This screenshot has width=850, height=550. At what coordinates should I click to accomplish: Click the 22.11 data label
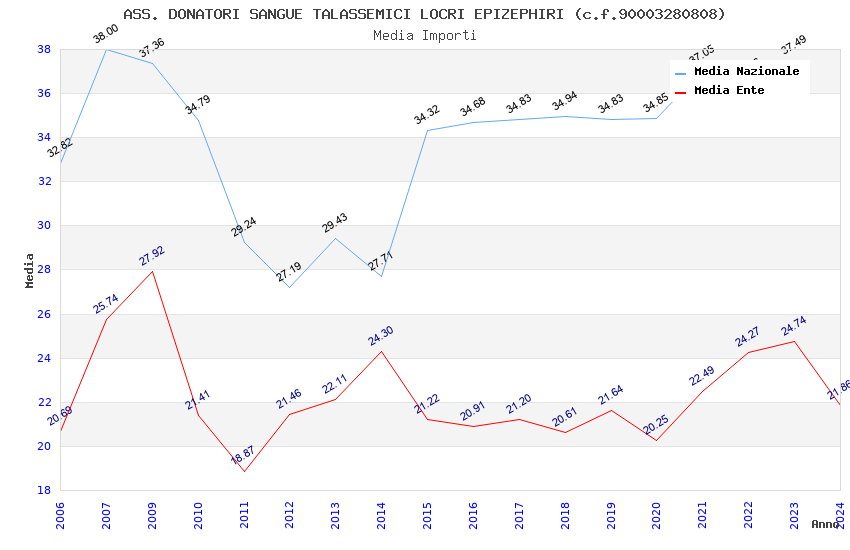(334, 384)
